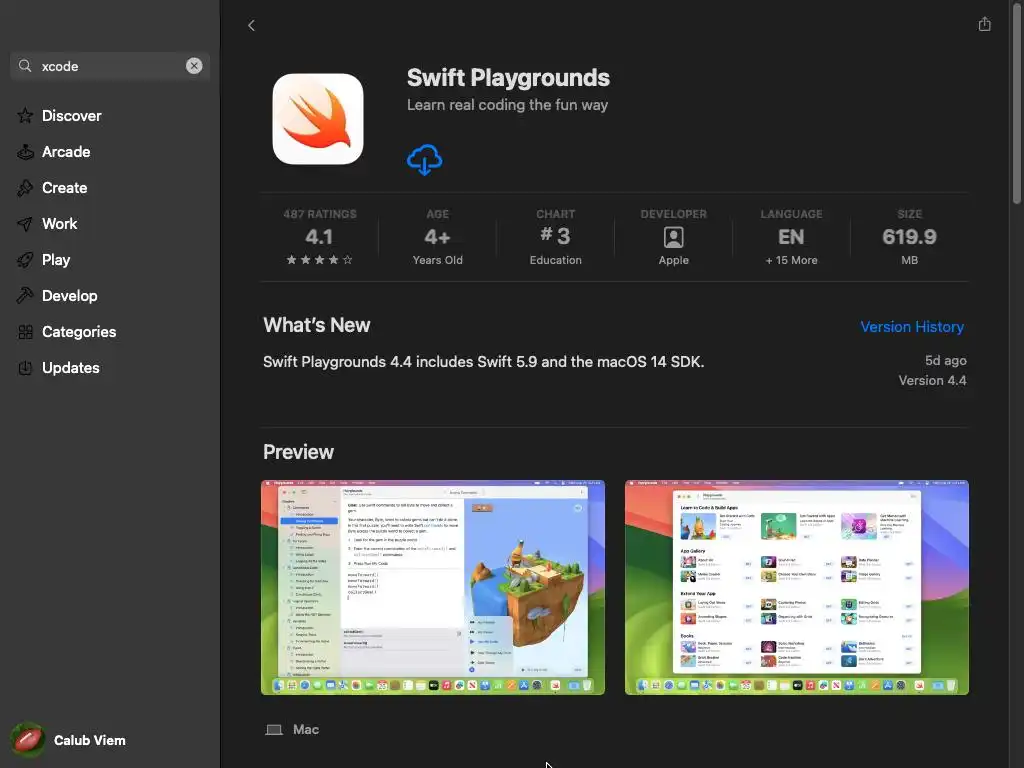Viewport: 1024px width, 768px height.
Task: Click the What's New heading
Action: coord(317,325)
